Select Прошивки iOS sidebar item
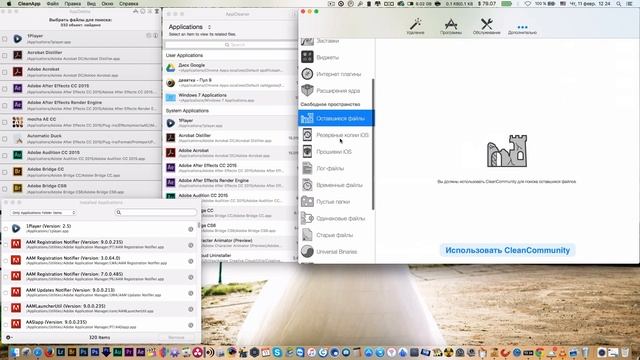 click(x=336, y=152)
